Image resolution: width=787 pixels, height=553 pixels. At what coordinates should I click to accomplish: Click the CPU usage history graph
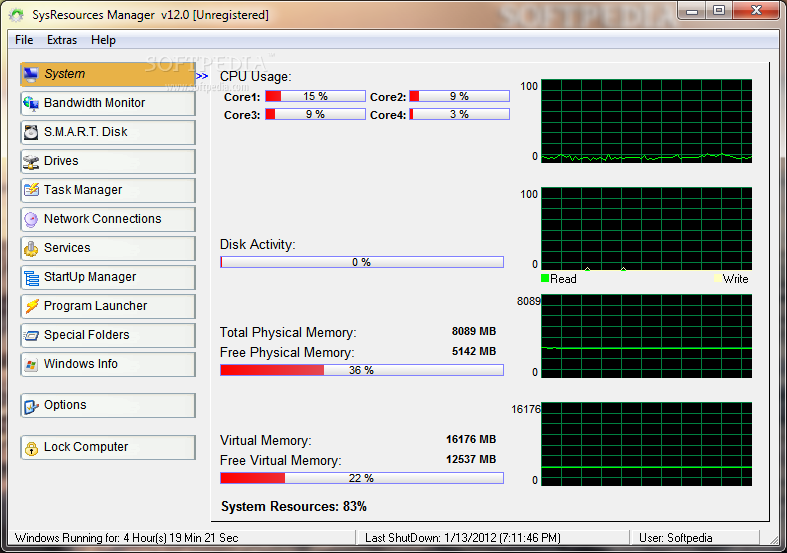(646, 120)
